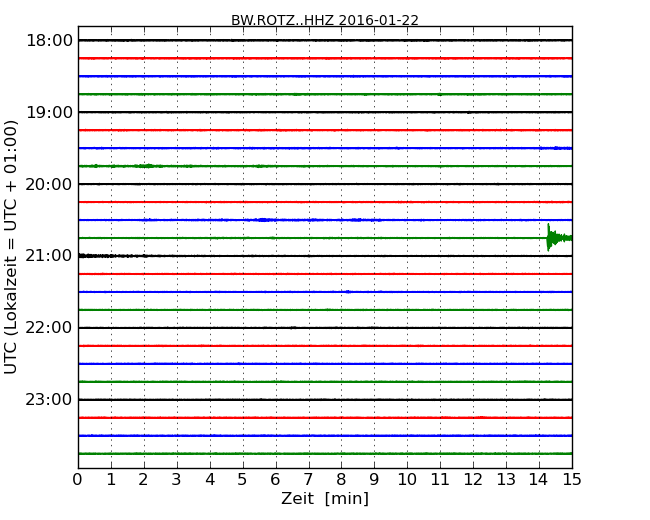Select x-axis tick label 15
The width and height of the screenshot is (650, 520).
click(572, 480)
